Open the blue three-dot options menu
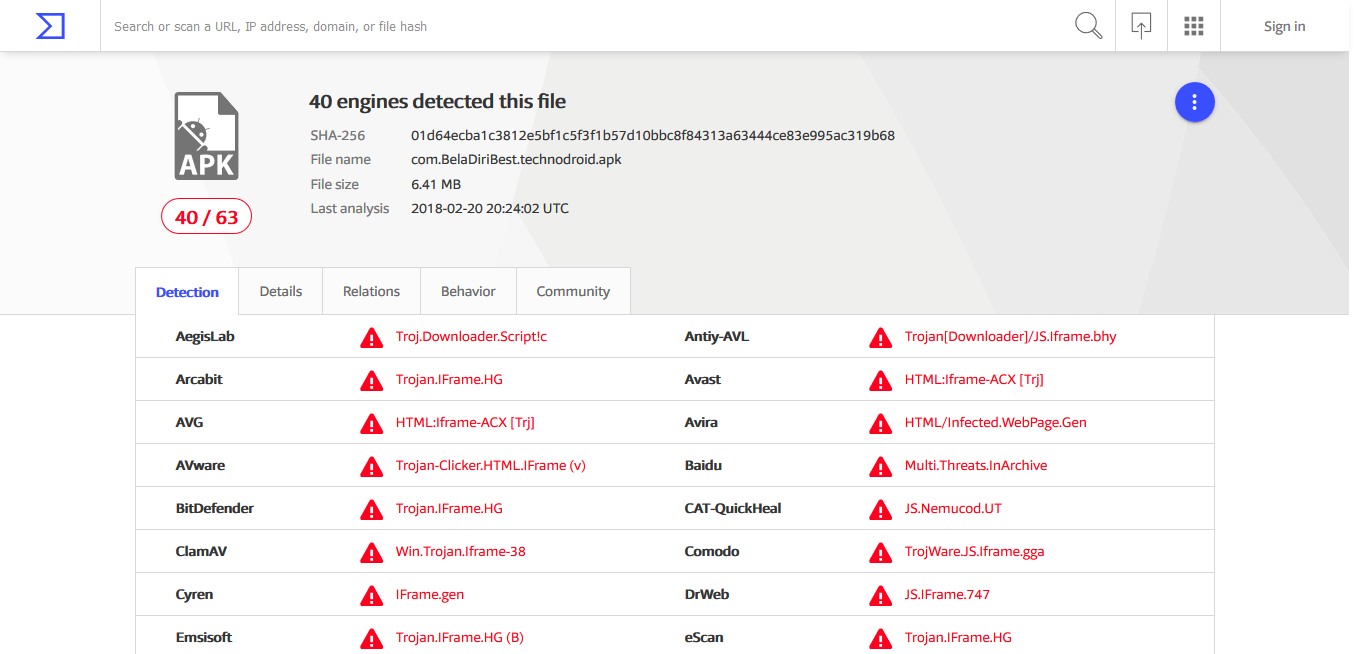Image resolution: width=1366 pixels, height=654 pixels. coord(1194,102)
